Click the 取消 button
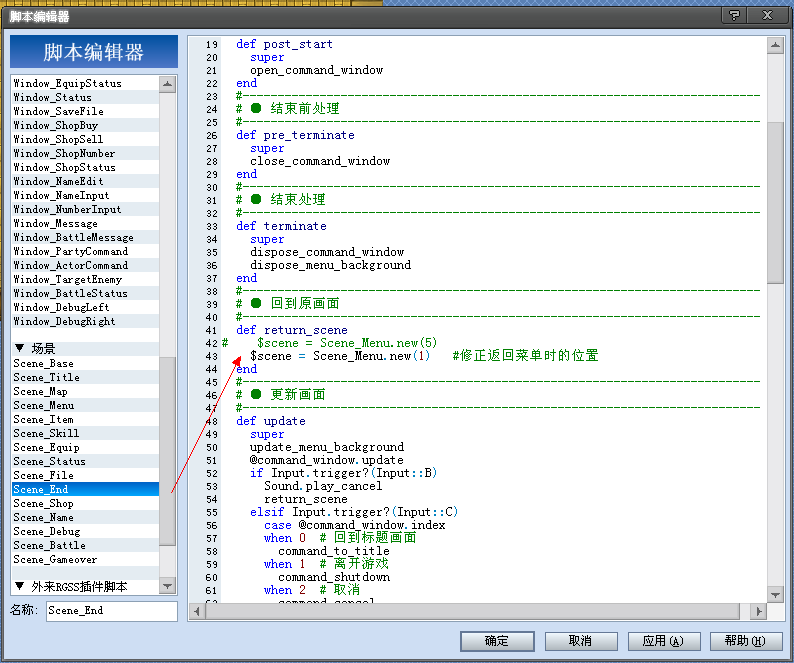The image size is (794, 663). pos(581,641)
